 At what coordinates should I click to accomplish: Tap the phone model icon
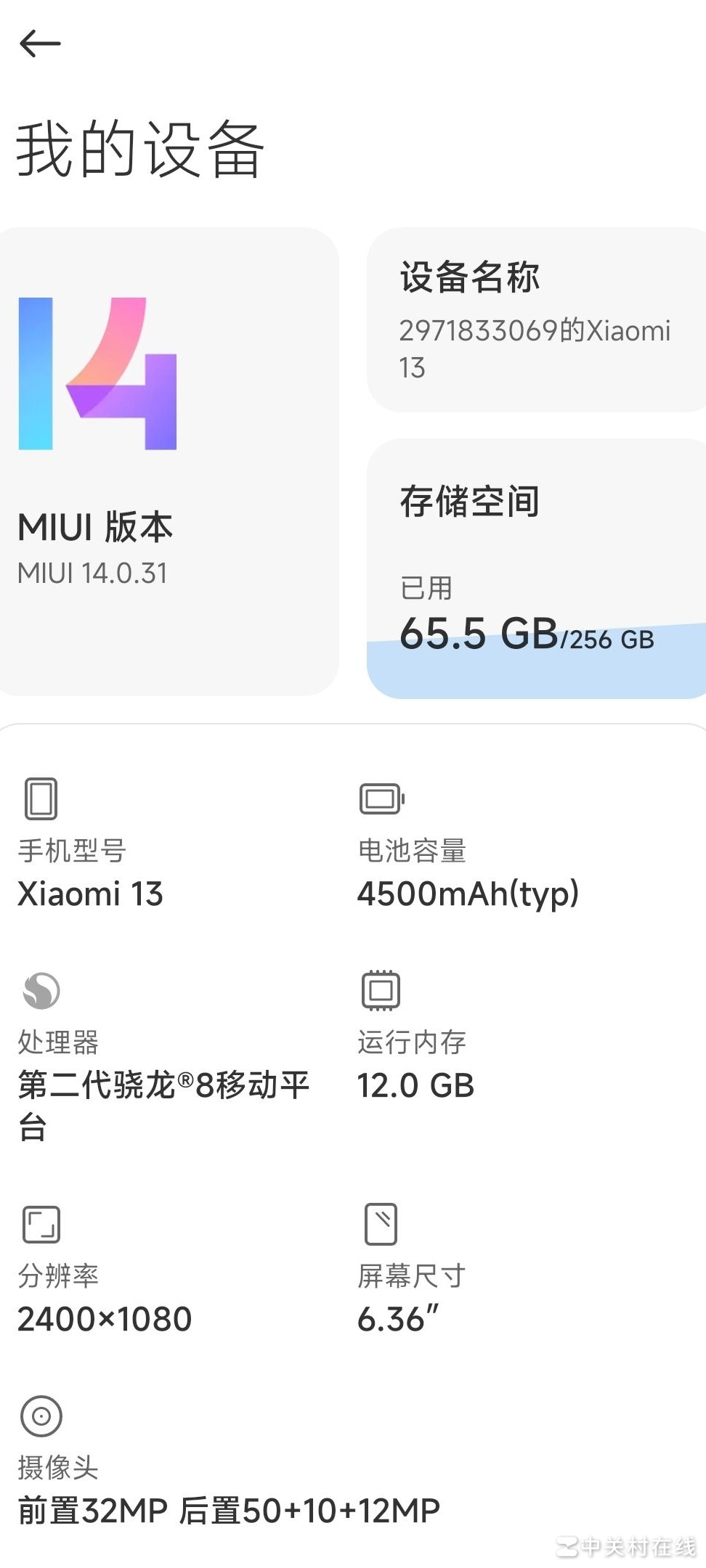[41, 799]
